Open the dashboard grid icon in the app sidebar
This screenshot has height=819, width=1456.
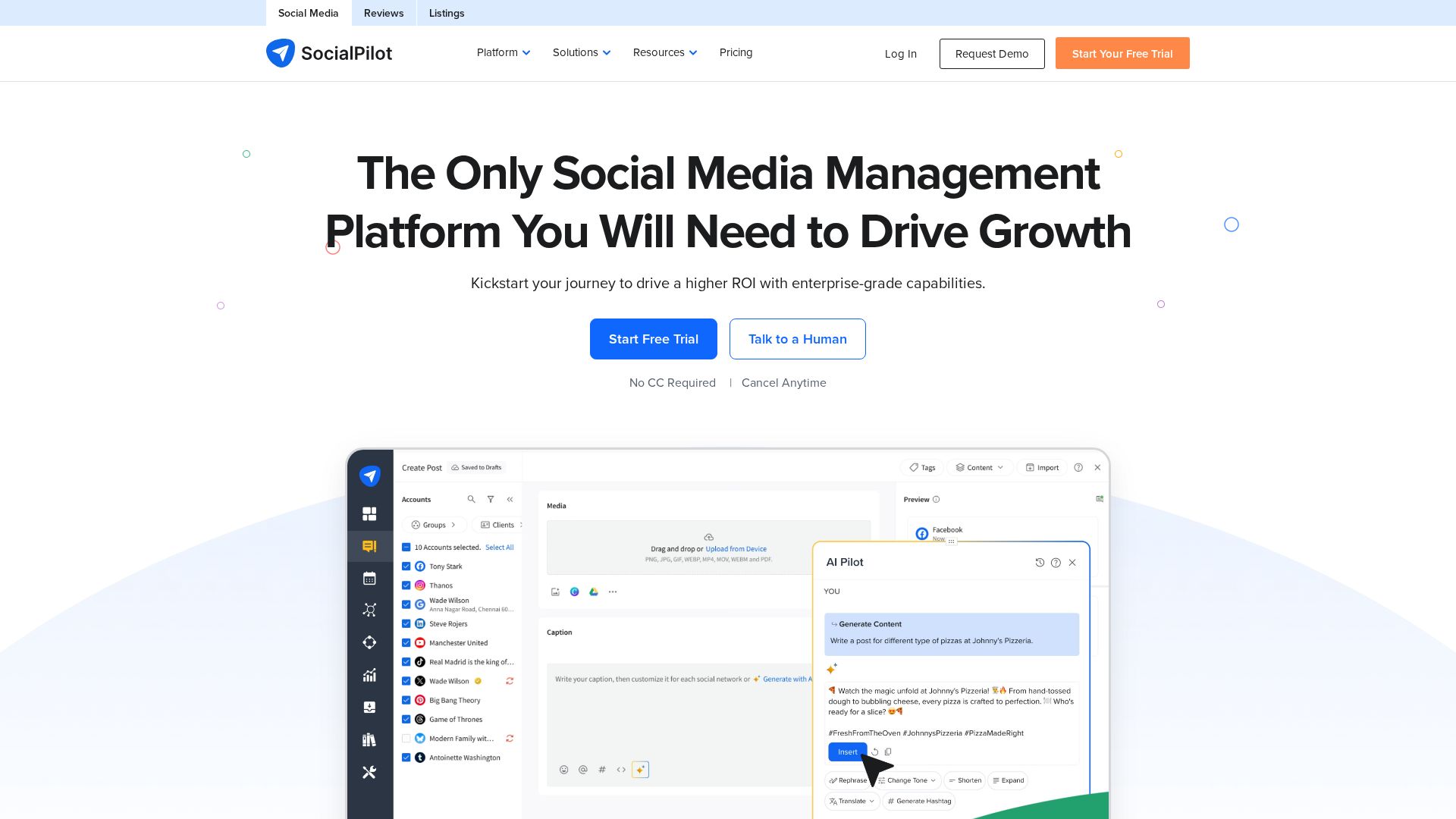(369, 514)
